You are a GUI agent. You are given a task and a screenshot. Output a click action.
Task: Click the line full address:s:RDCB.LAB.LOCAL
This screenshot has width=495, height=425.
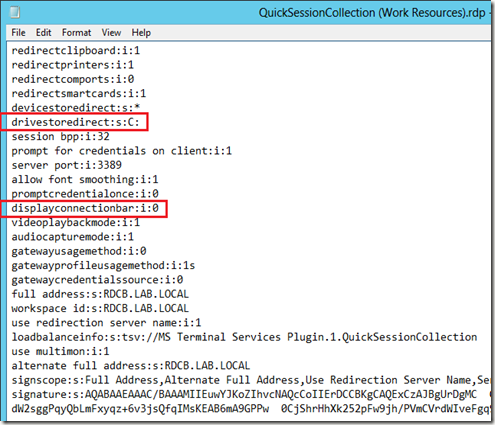coord(100,294)
